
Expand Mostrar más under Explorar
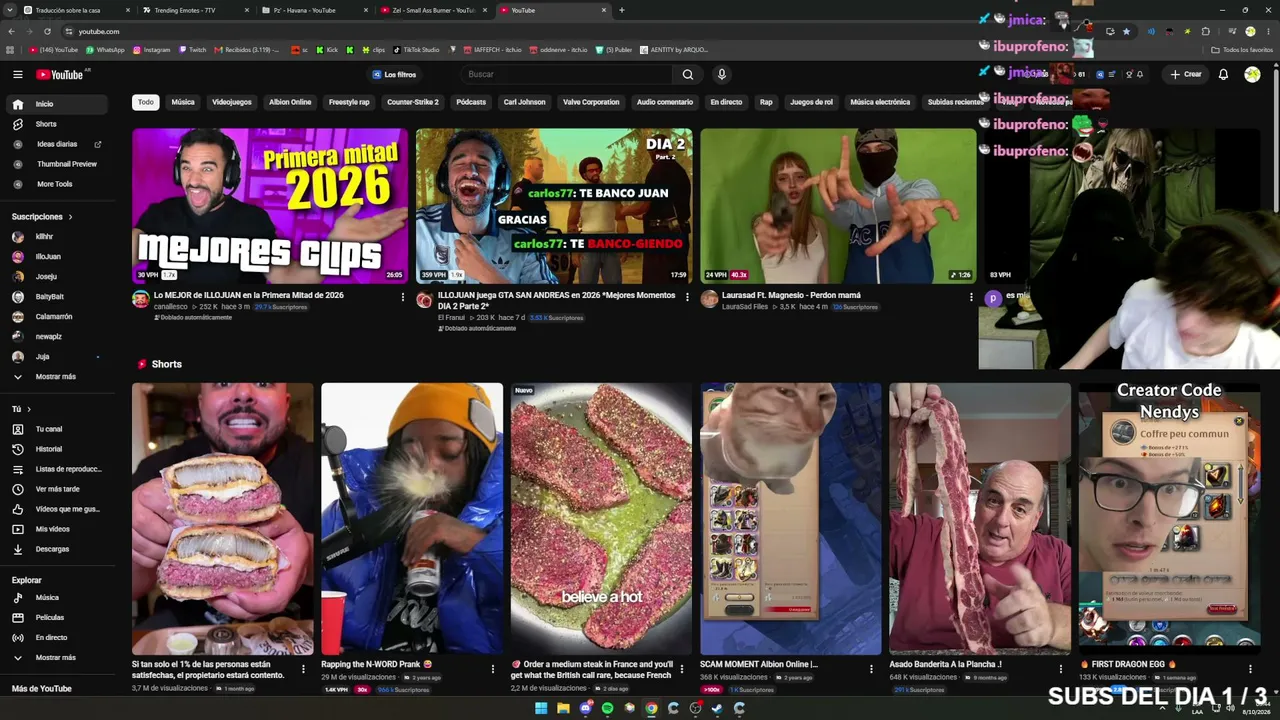[54, 658]
